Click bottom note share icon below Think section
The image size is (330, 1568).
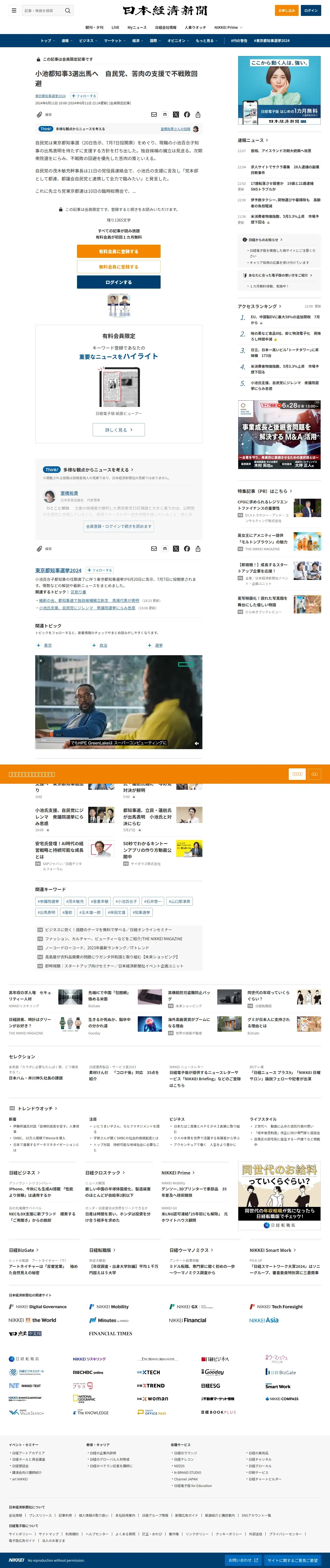[x=165, y=548]
